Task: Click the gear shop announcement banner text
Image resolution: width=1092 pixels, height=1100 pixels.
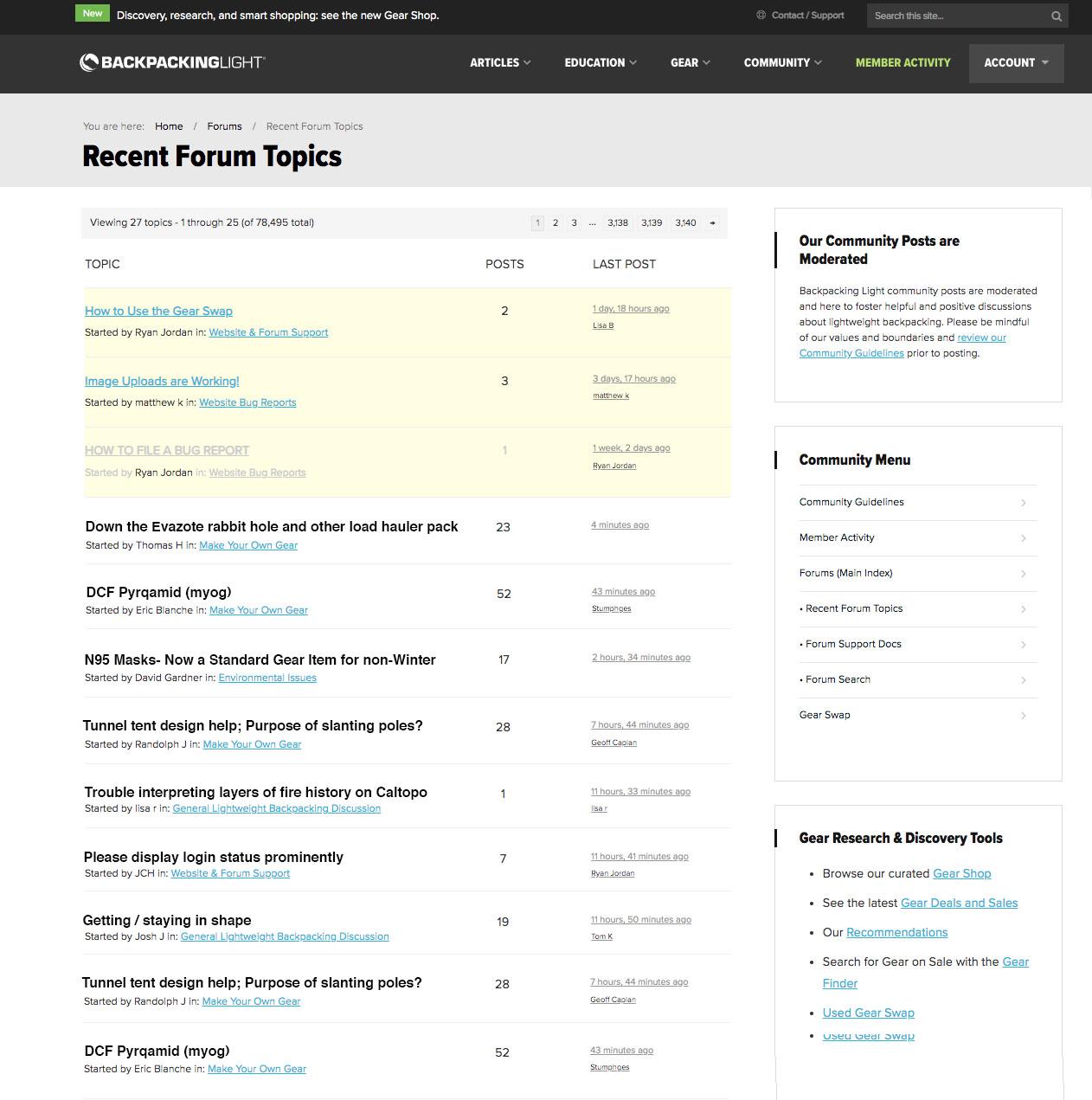Action: [x=278, y=15]
